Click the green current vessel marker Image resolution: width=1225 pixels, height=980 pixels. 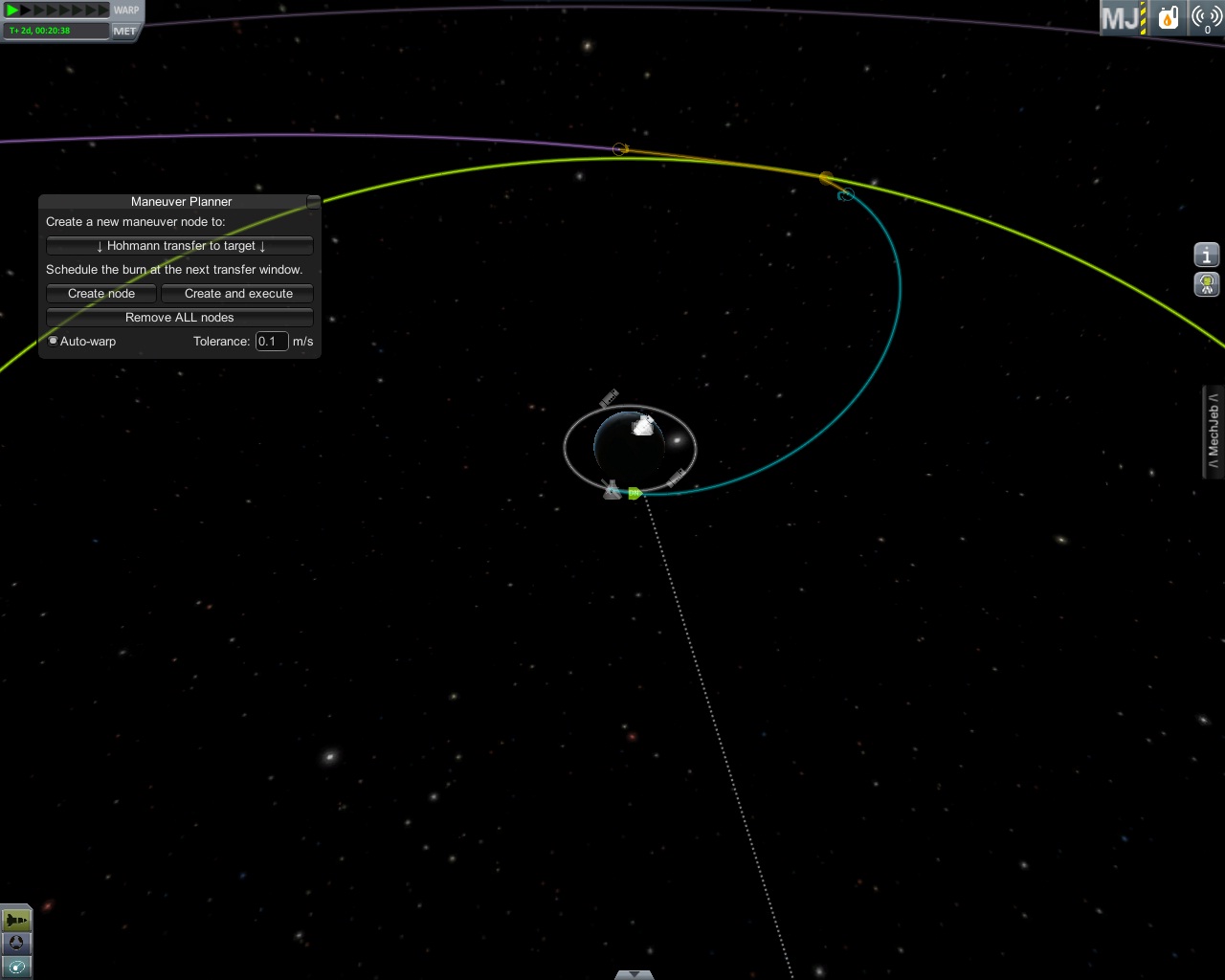point(634,493)
